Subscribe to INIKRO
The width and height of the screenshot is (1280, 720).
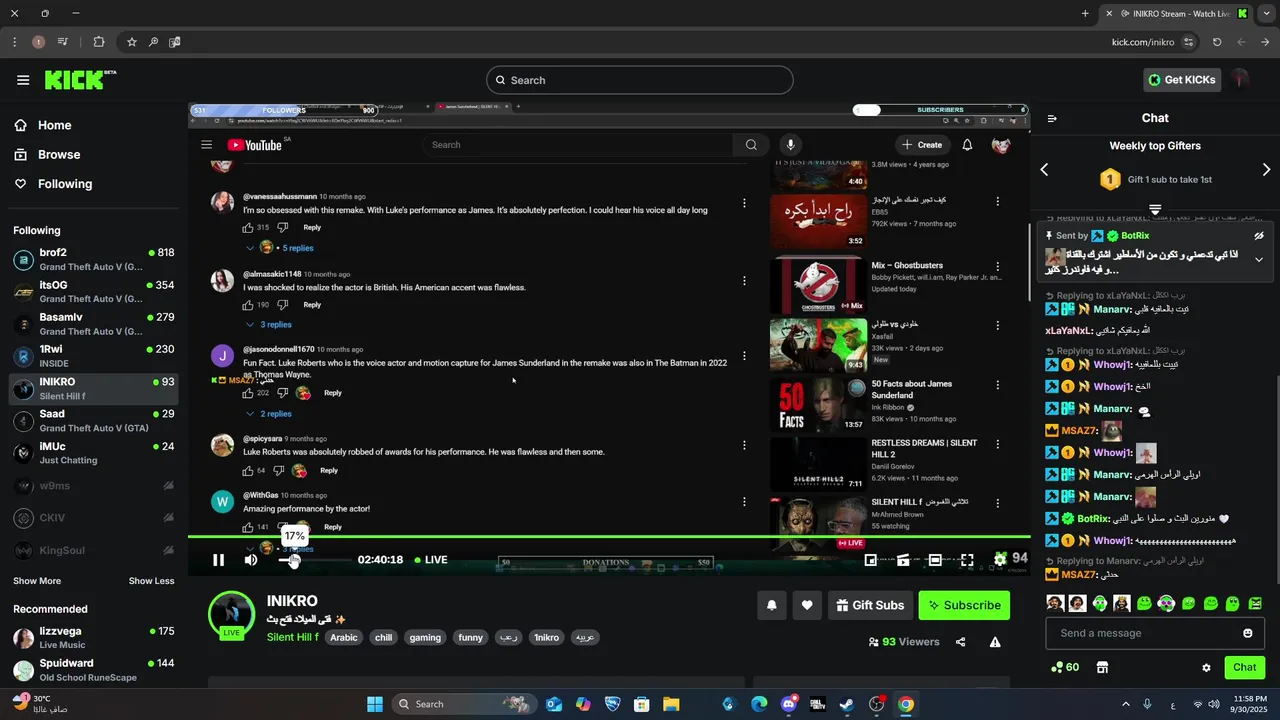(964, 605)
